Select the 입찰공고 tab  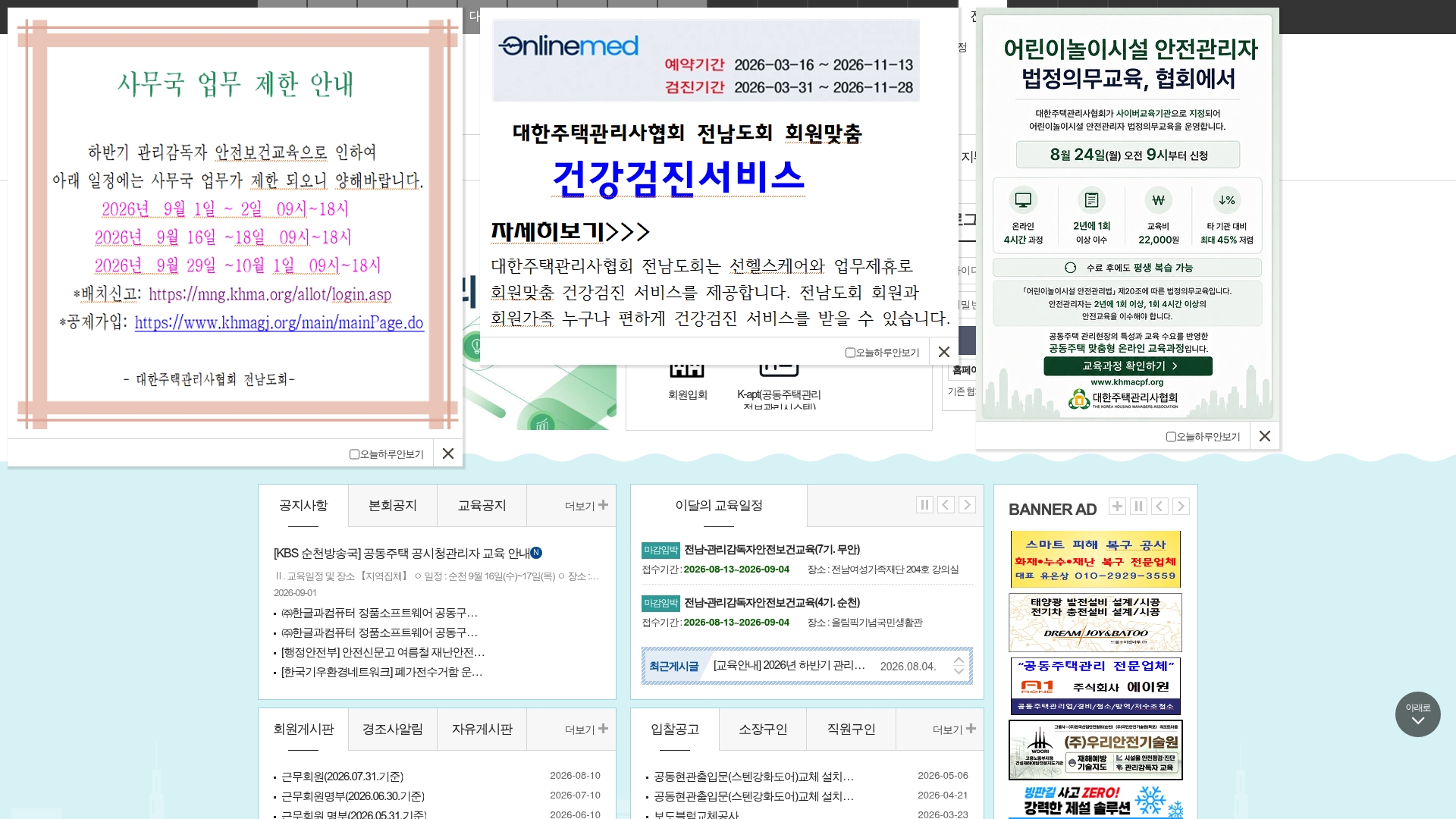point(675,730)
